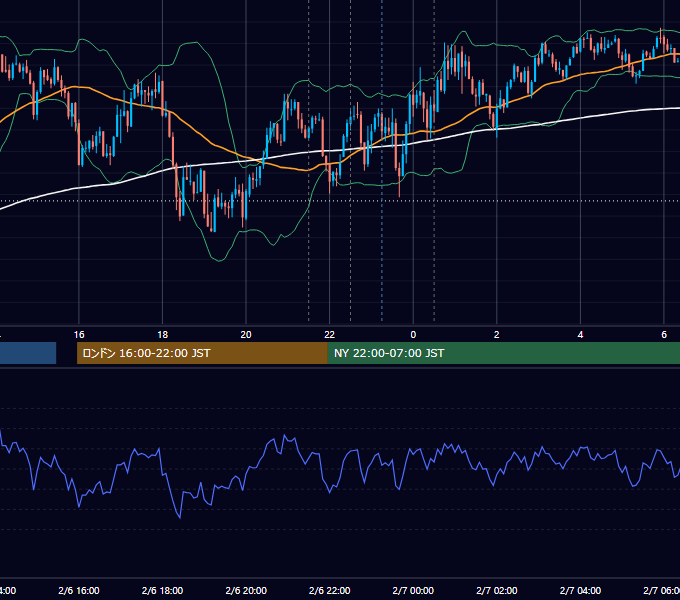Click the "2/7 04:00" label on the oscillator axis

tap(580, 590)
